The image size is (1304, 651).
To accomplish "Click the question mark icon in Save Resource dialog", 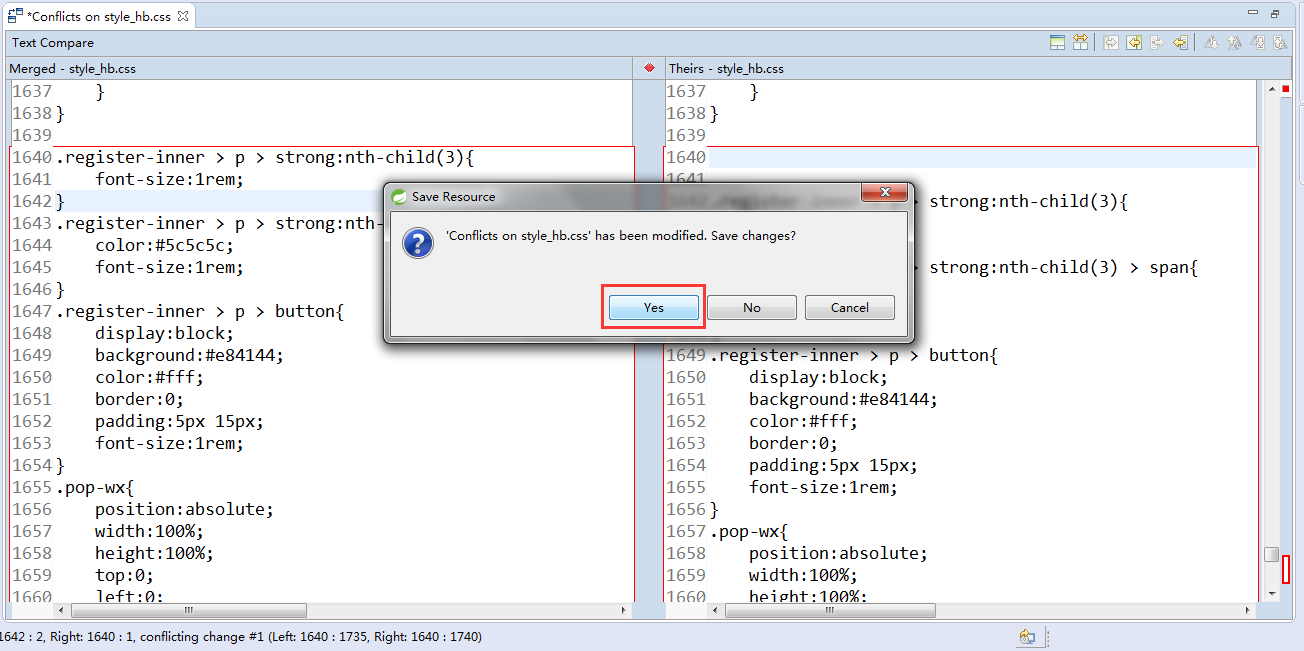I will [x=417, y=242].
